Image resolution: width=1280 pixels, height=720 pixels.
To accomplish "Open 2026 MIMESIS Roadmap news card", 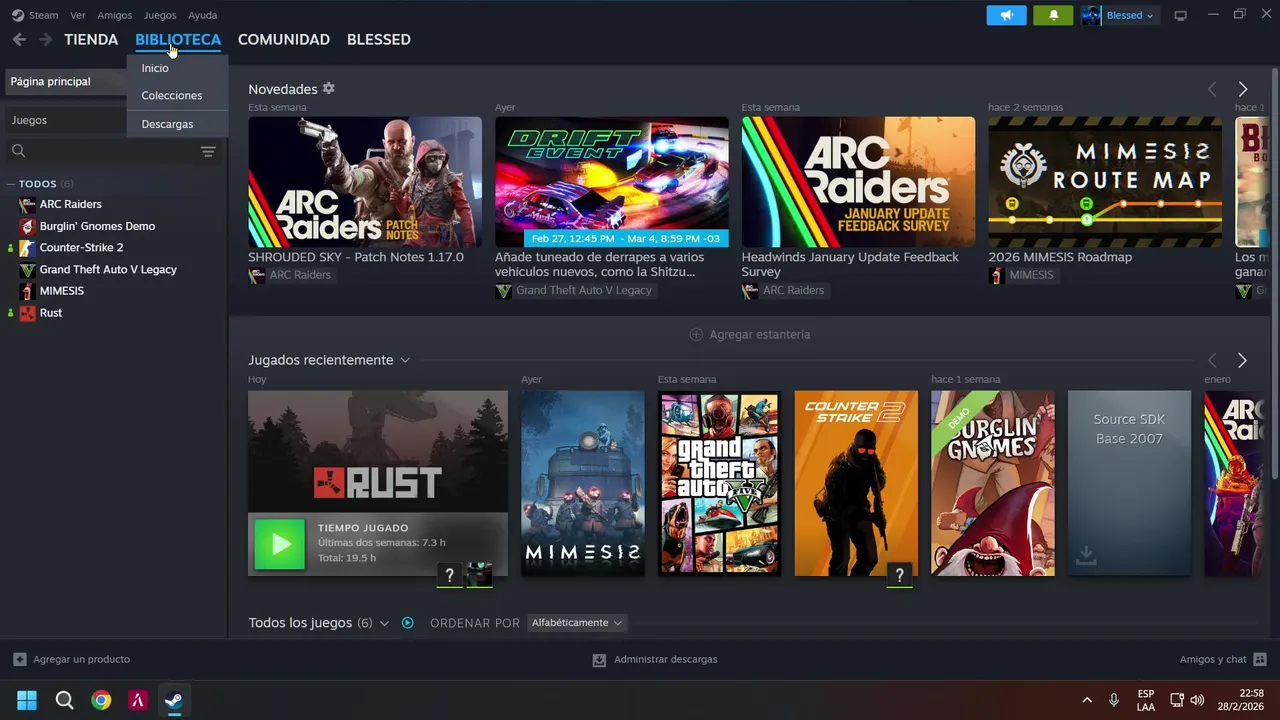I will coord(1105,182).
